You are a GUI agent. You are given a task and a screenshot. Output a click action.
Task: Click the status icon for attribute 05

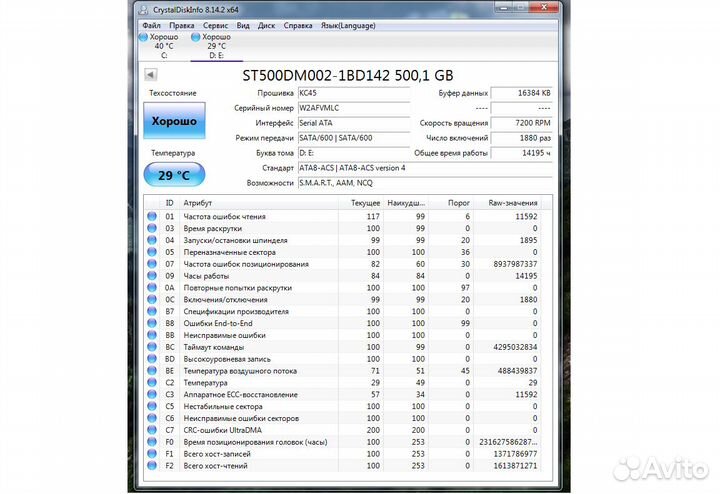pyautogui.click(x=152, y=252)
